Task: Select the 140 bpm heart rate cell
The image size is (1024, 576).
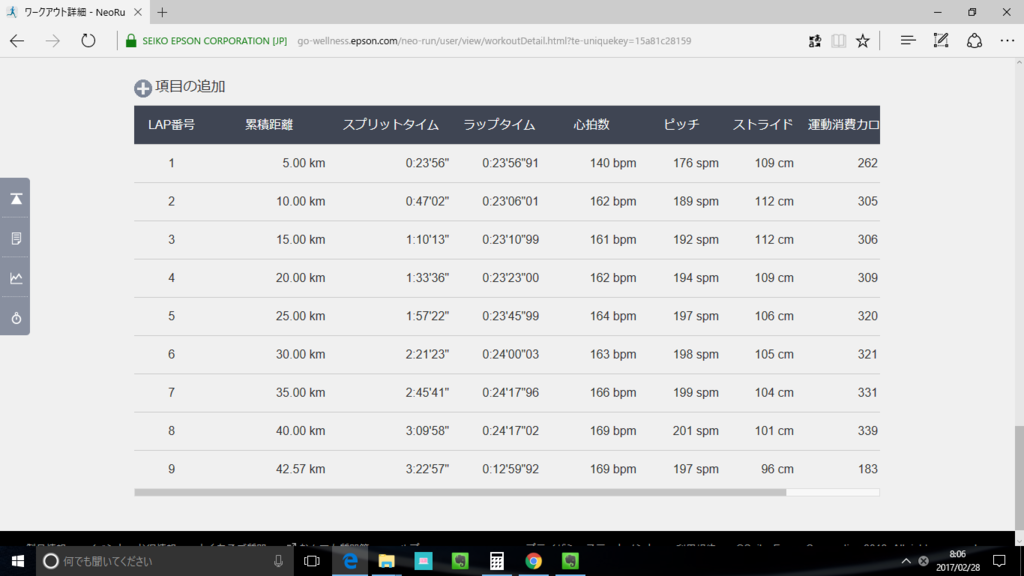Action: click(x=613, y=163)
